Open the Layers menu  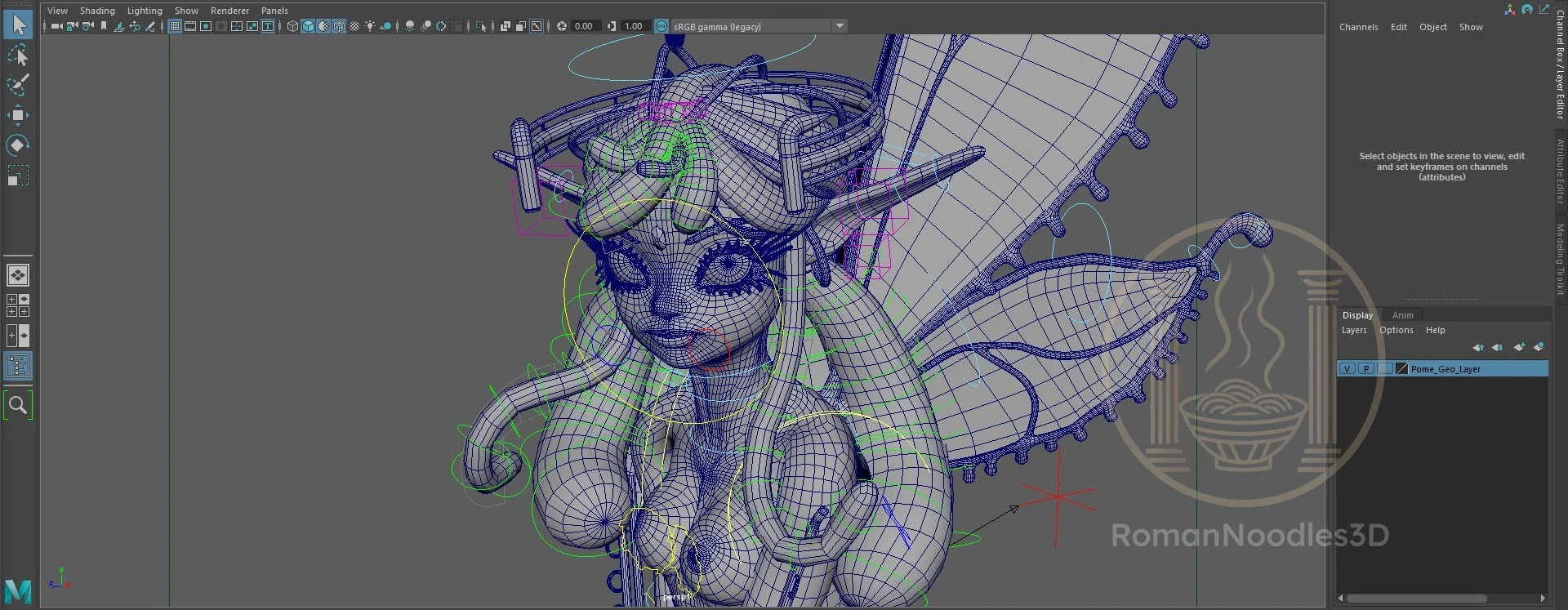[1353, 330]
